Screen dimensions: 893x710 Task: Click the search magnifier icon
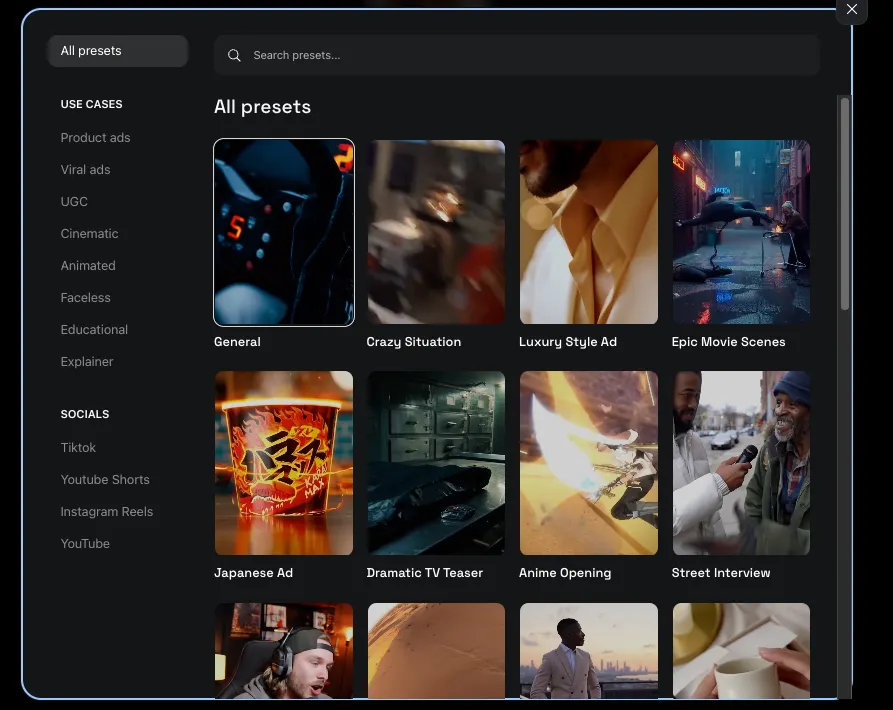(x=234, y=56)
